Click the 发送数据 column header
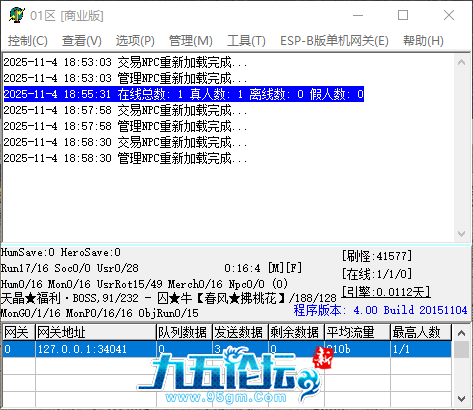Viewport: 473px width, 410px height. click(240, 332)
